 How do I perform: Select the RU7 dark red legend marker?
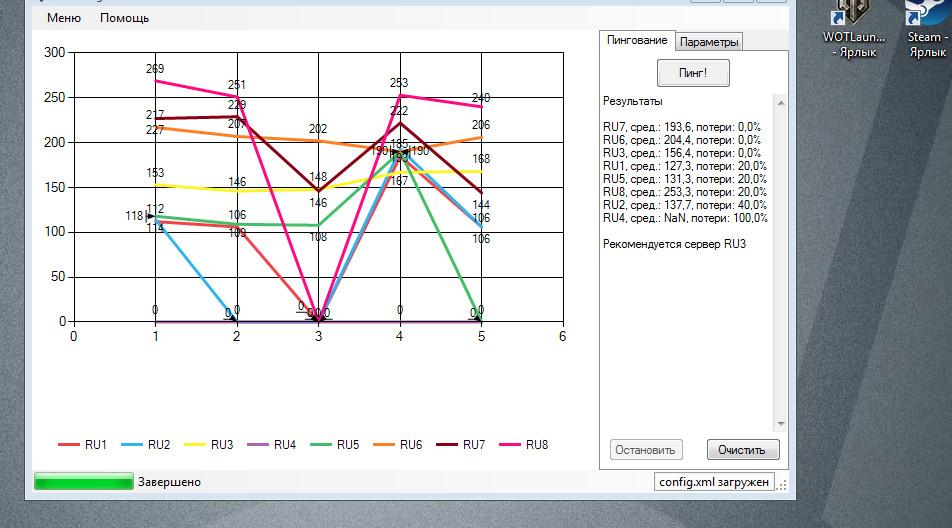pyautogui.click(x=447, y=445)
